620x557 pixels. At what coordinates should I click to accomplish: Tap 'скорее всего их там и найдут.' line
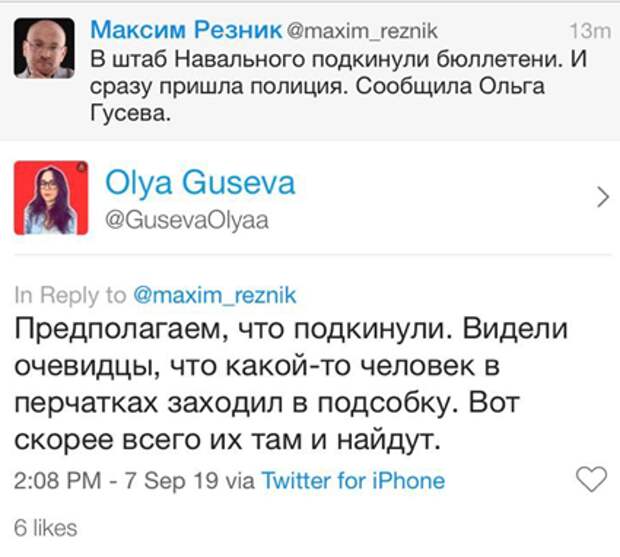click(x=227, y=440)
